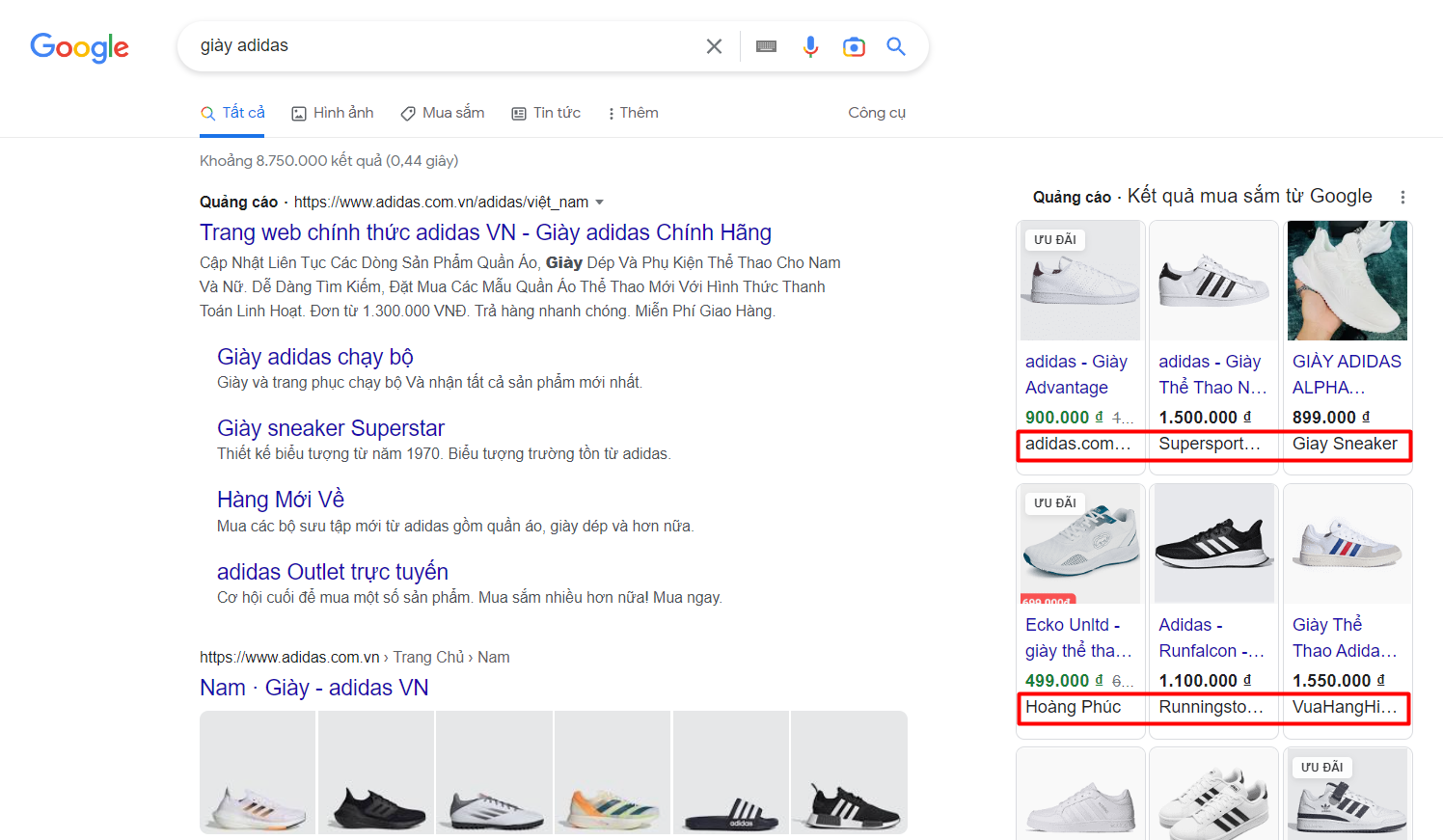
Task: Open Adidas Runfalcon product image
Action: (x=1214, y=544)
